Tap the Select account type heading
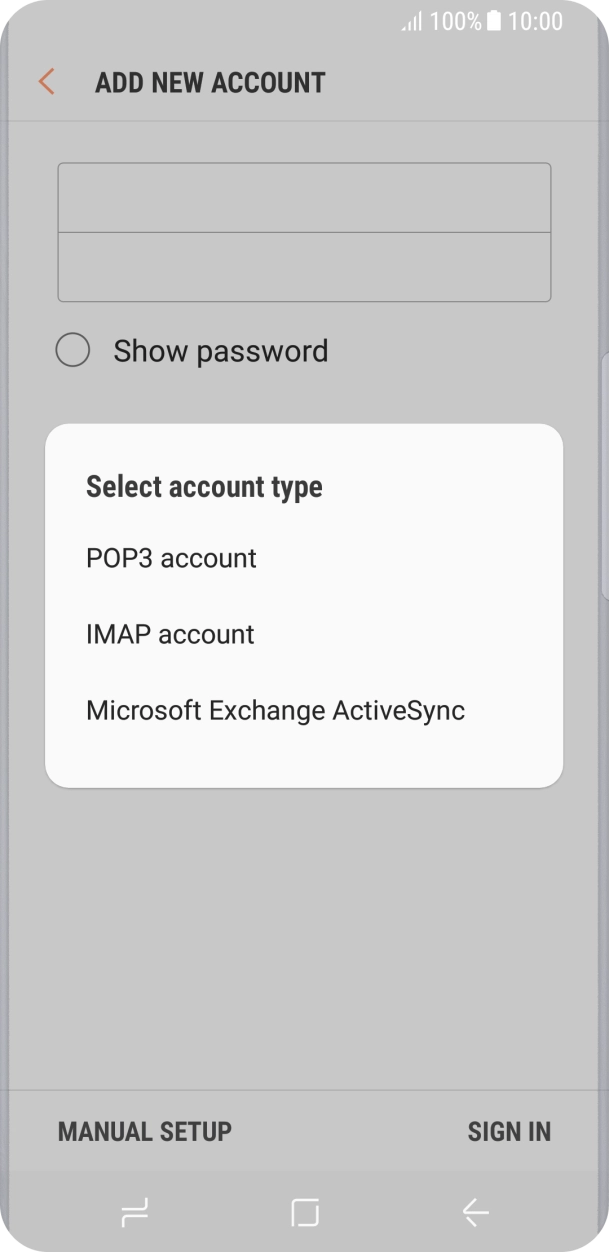Screen dimensions: 609x1252 coord(204,487)
